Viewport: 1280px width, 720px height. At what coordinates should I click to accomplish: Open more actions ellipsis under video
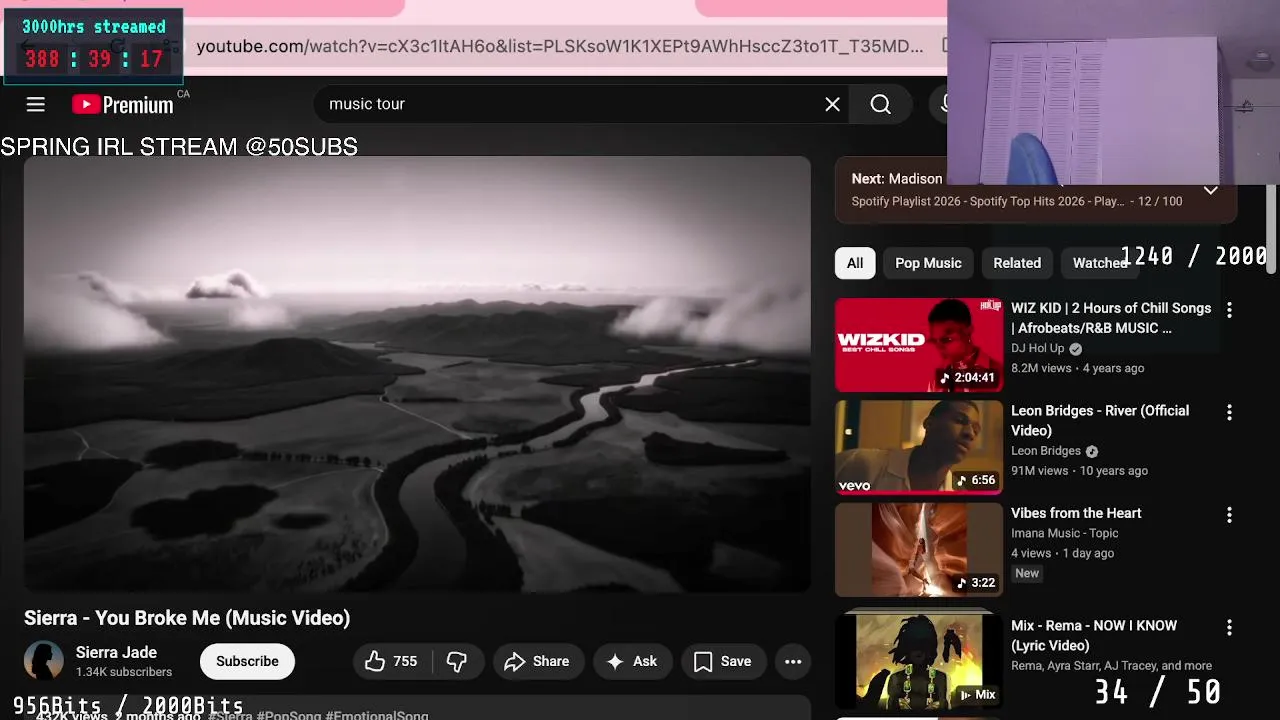pyautogui.click(x=793, y=661)
